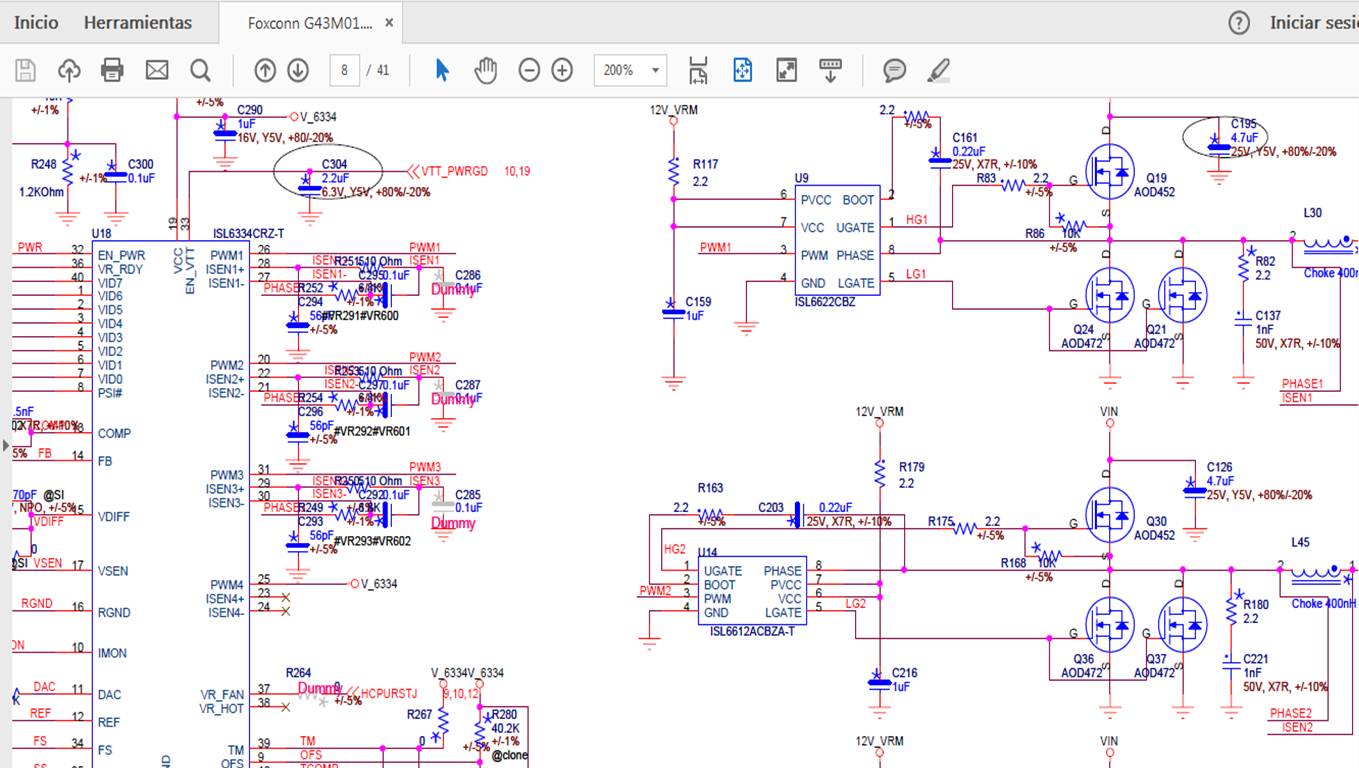Print the document with printer icon
This screenshot has width=1359, height=768.
click(x=112, y=70)
